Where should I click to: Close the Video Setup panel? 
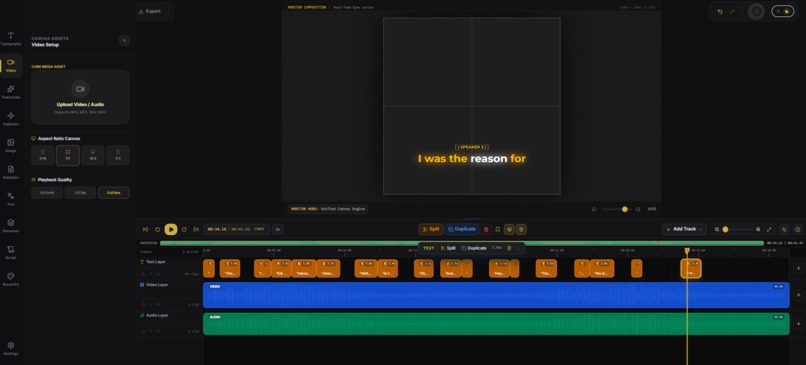pyautogui.click(x=124, y=41)
